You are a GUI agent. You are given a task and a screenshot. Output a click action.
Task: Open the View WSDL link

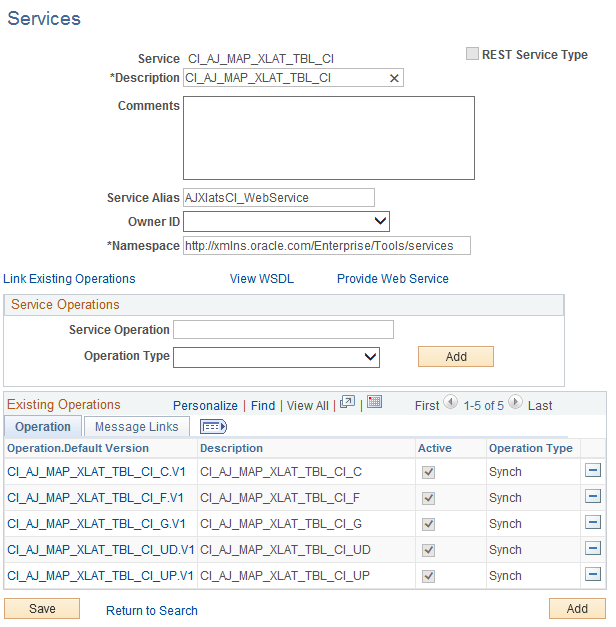262,279
